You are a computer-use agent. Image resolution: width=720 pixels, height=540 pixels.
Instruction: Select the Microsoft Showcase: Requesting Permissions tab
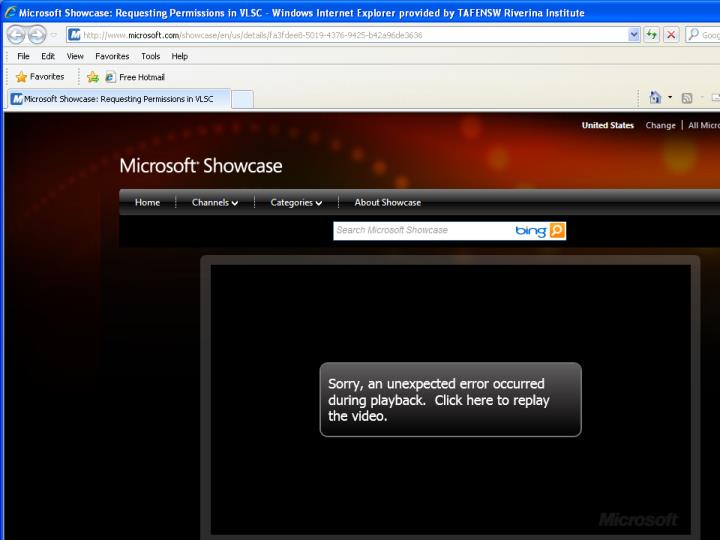(x=118, y=99)
